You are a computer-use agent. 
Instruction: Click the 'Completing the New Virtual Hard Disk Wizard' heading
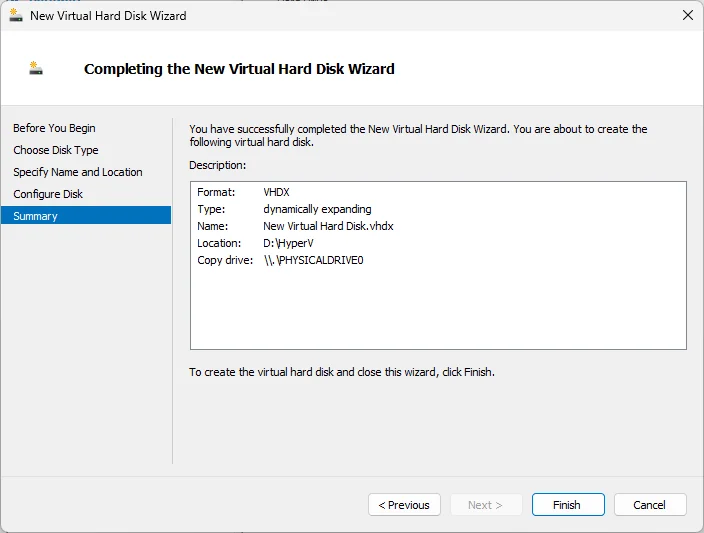pos(239,69)
